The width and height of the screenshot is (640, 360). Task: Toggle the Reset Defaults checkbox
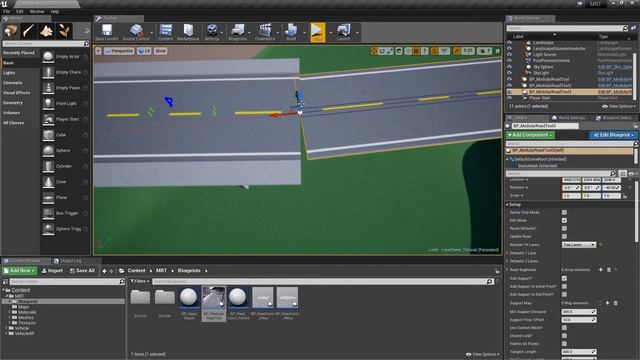pos(564,228)
